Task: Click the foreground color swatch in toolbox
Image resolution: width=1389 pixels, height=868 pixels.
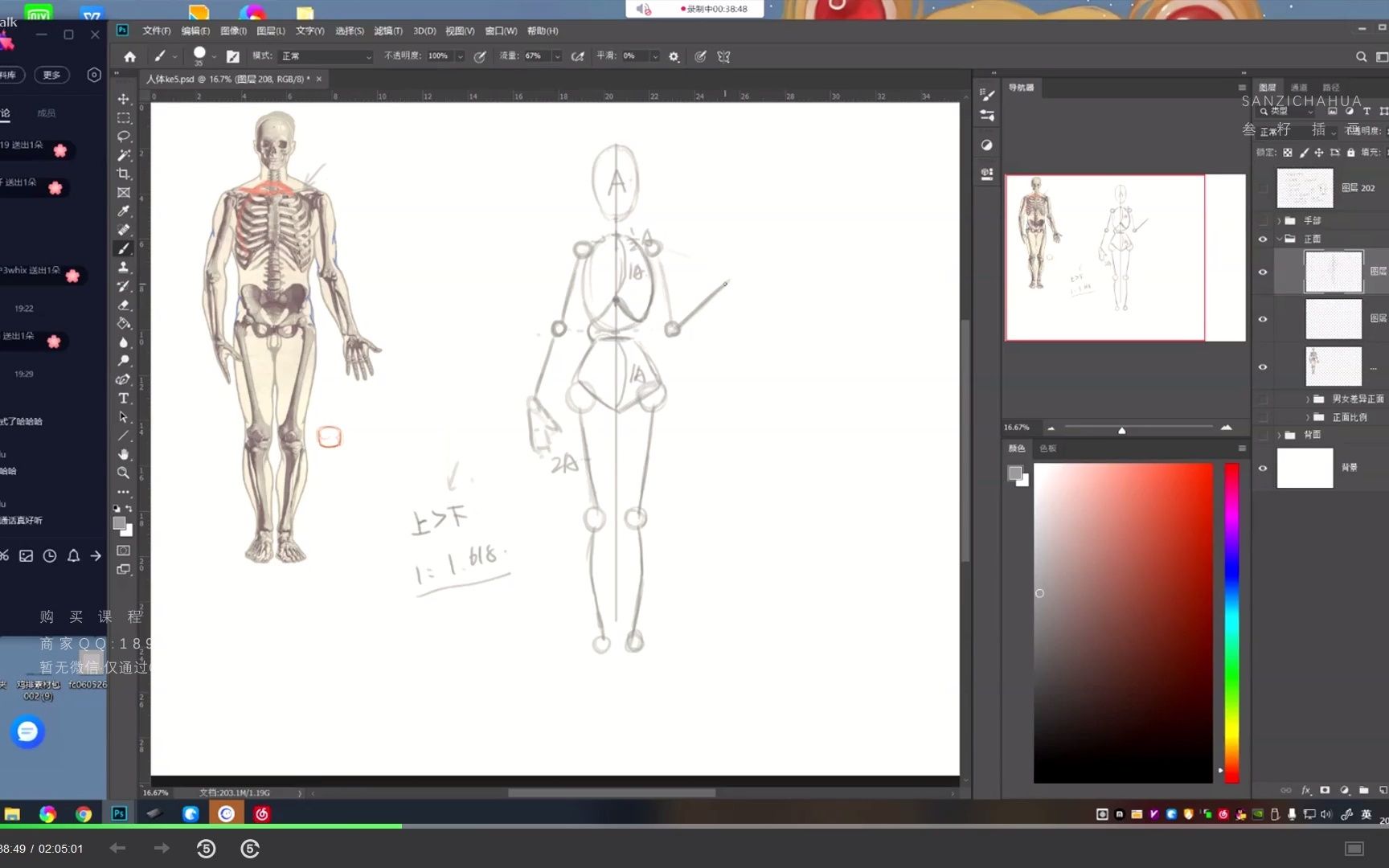Action: pyautogui.click(x=119, y=523)
